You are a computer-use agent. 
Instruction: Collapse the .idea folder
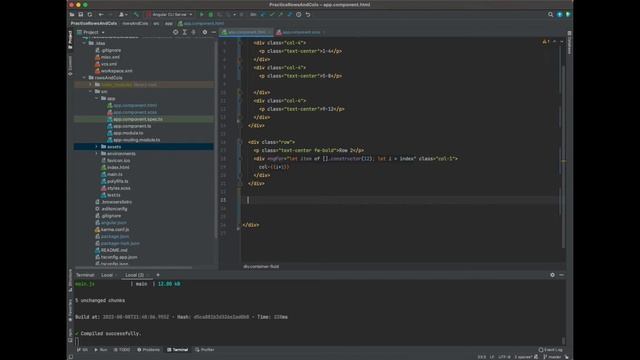click(85, 43)
